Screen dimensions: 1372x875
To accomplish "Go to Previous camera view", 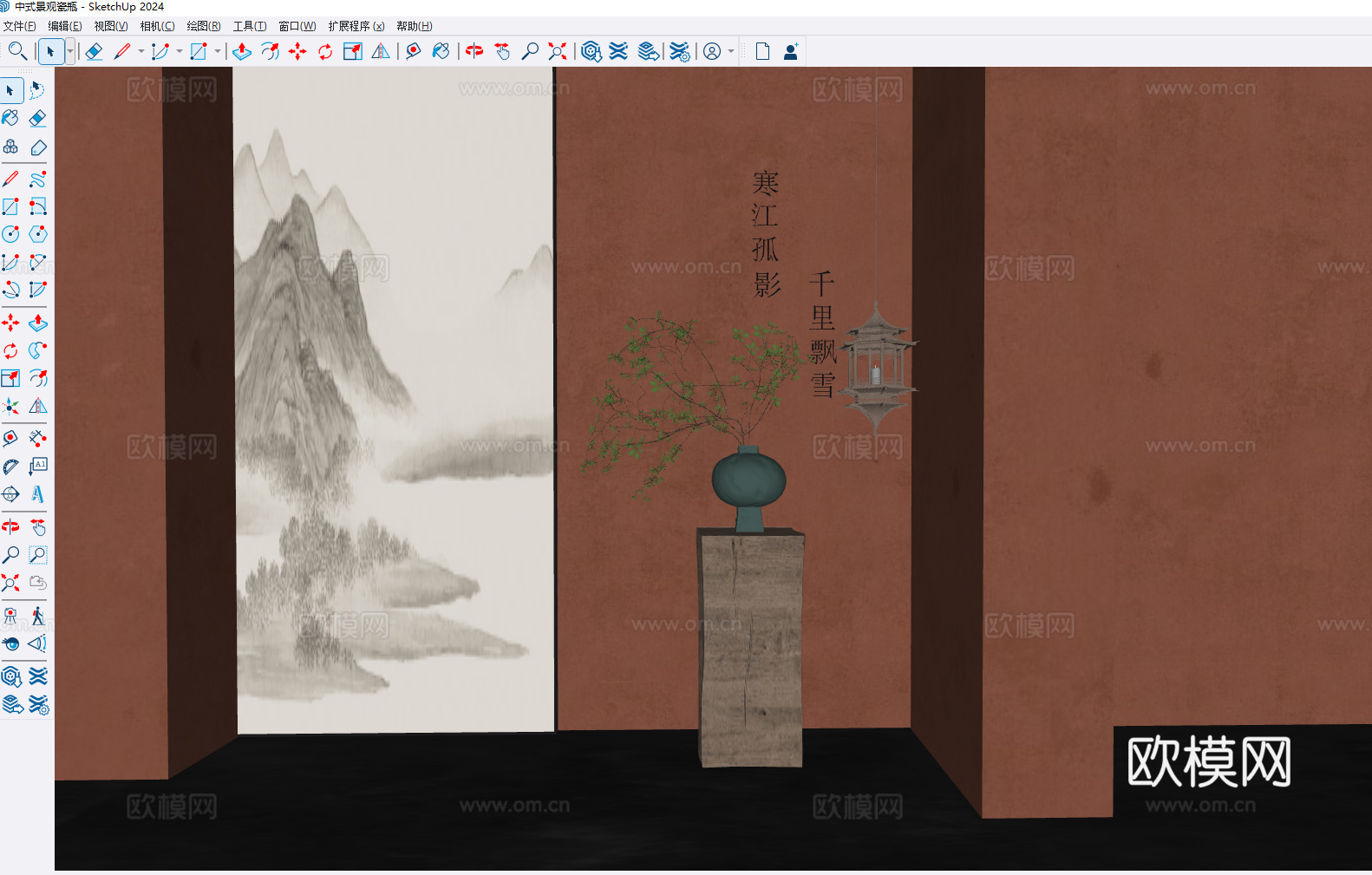I will click(x=37, y=582).
